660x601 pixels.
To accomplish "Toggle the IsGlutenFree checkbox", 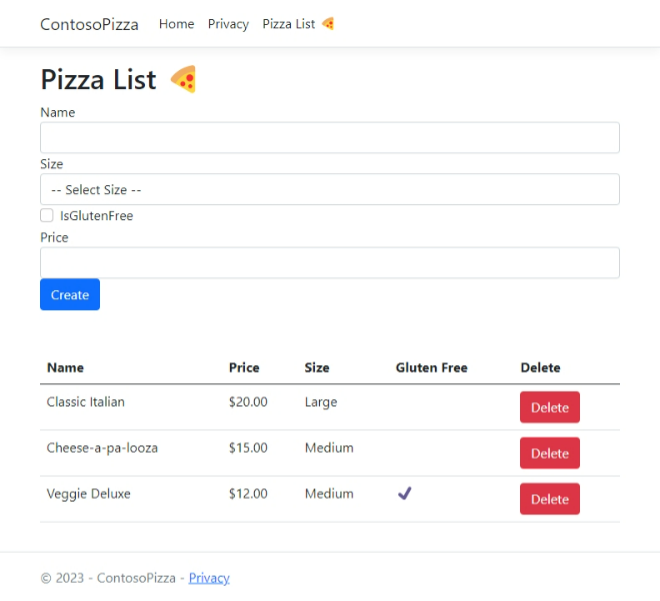I will click(x=47, y=216).
